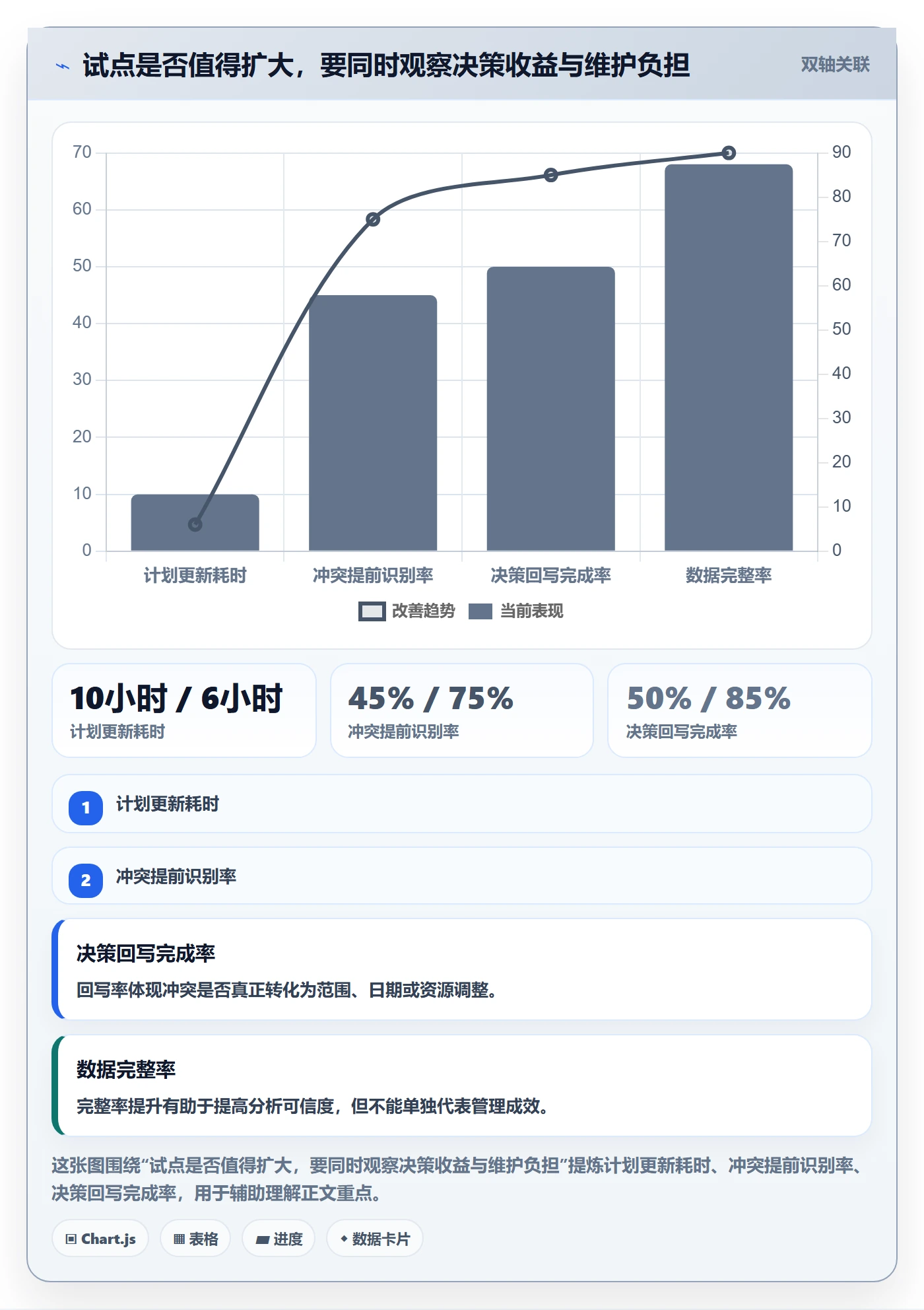Click the lightning bolt icon in header
The height and width of the screenshot is (1310, 924).
click(x=63, y=66)
